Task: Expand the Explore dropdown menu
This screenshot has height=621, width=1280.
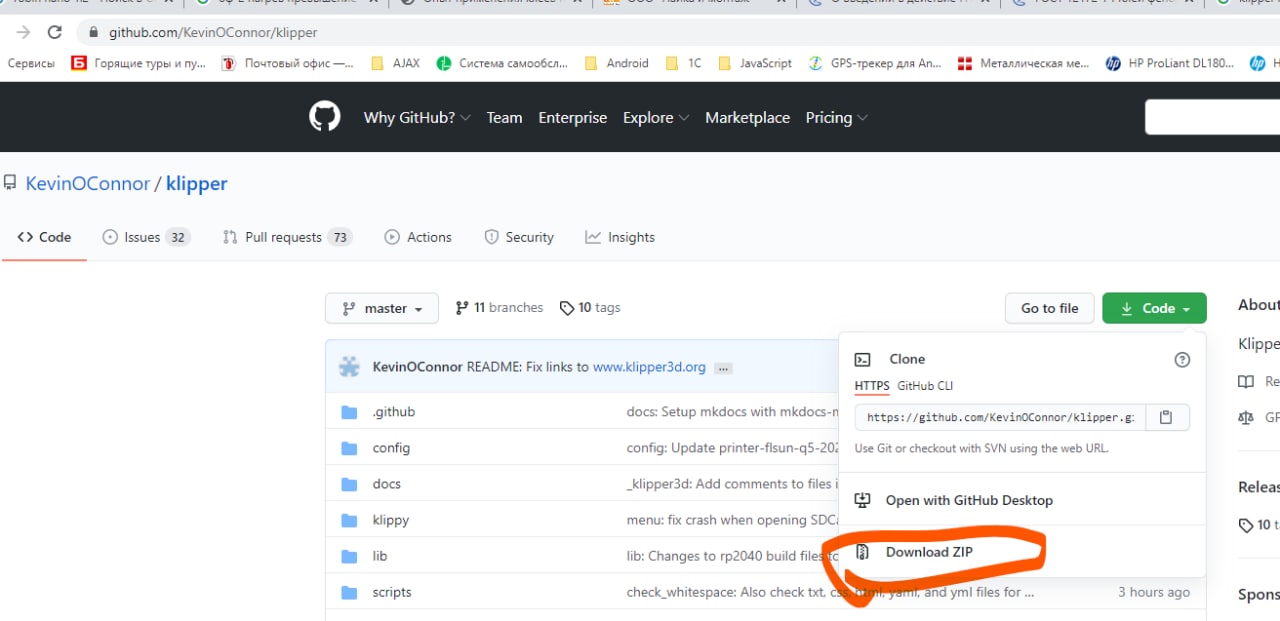Action: pos(656,117)
